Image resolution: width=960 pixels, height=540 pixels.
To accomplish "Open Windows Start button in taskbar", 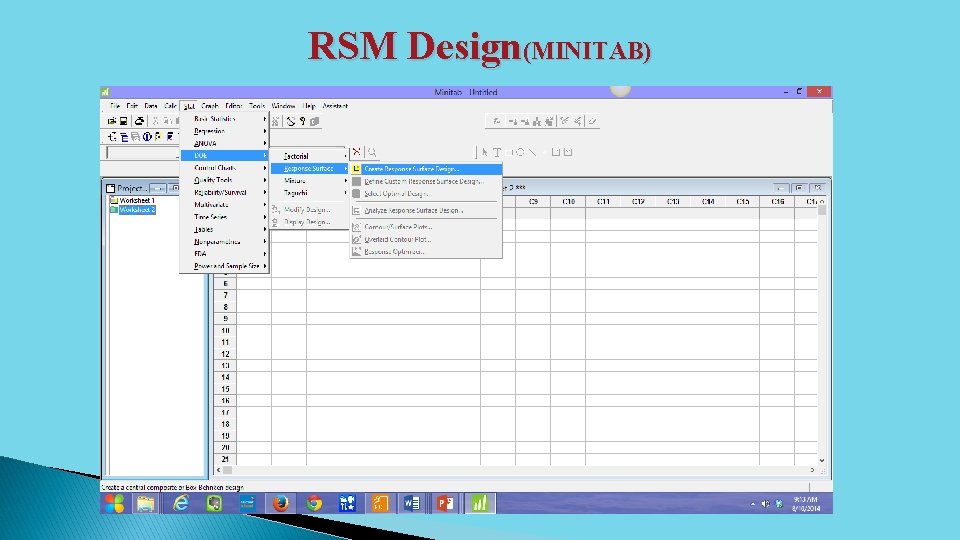I will click(114, 503).
